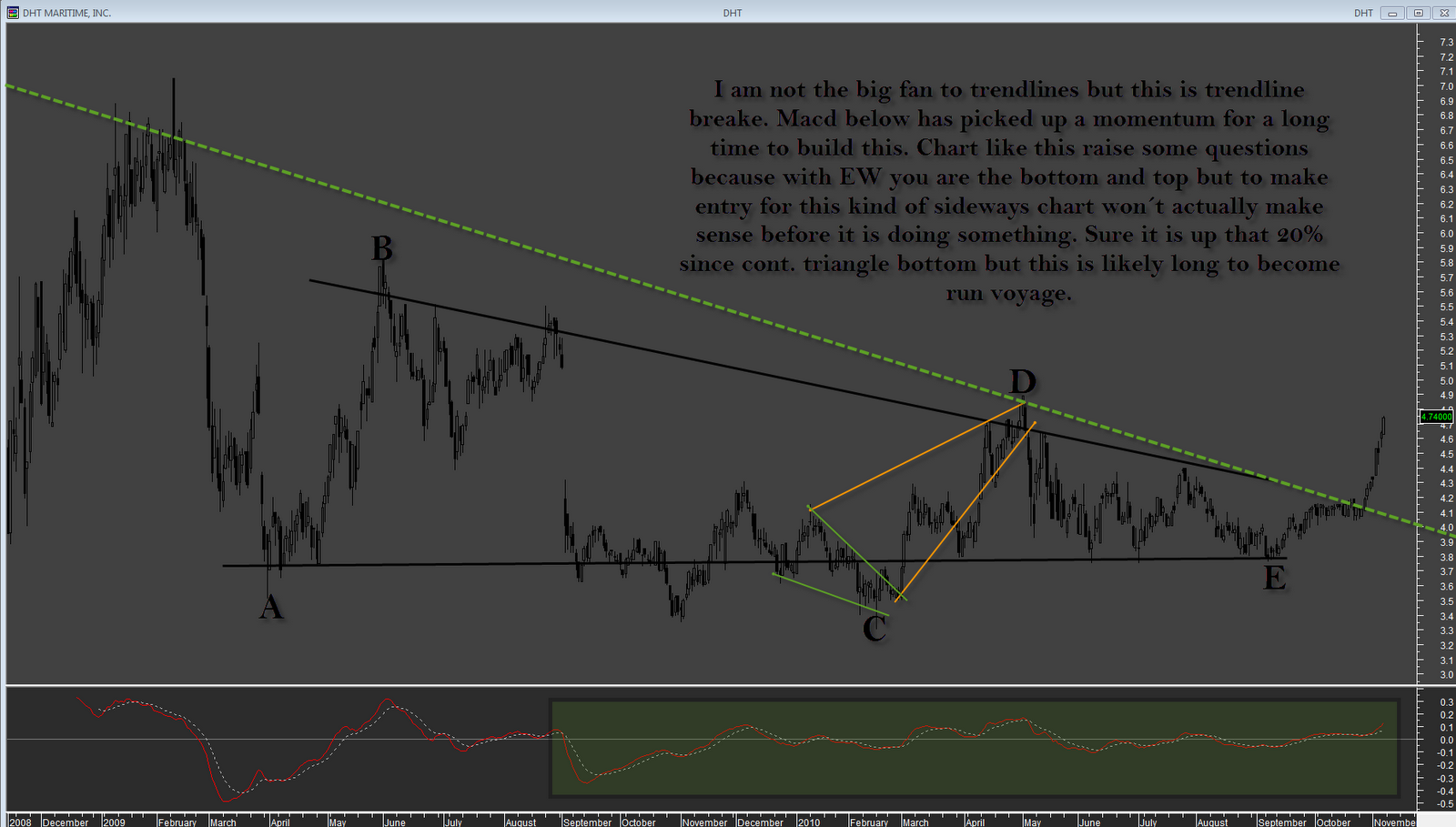Image resolution: width=1456 pixels, height=827 pixels.
Task: Select the current price tag 4.74000
Action: tap(1436, 417)
